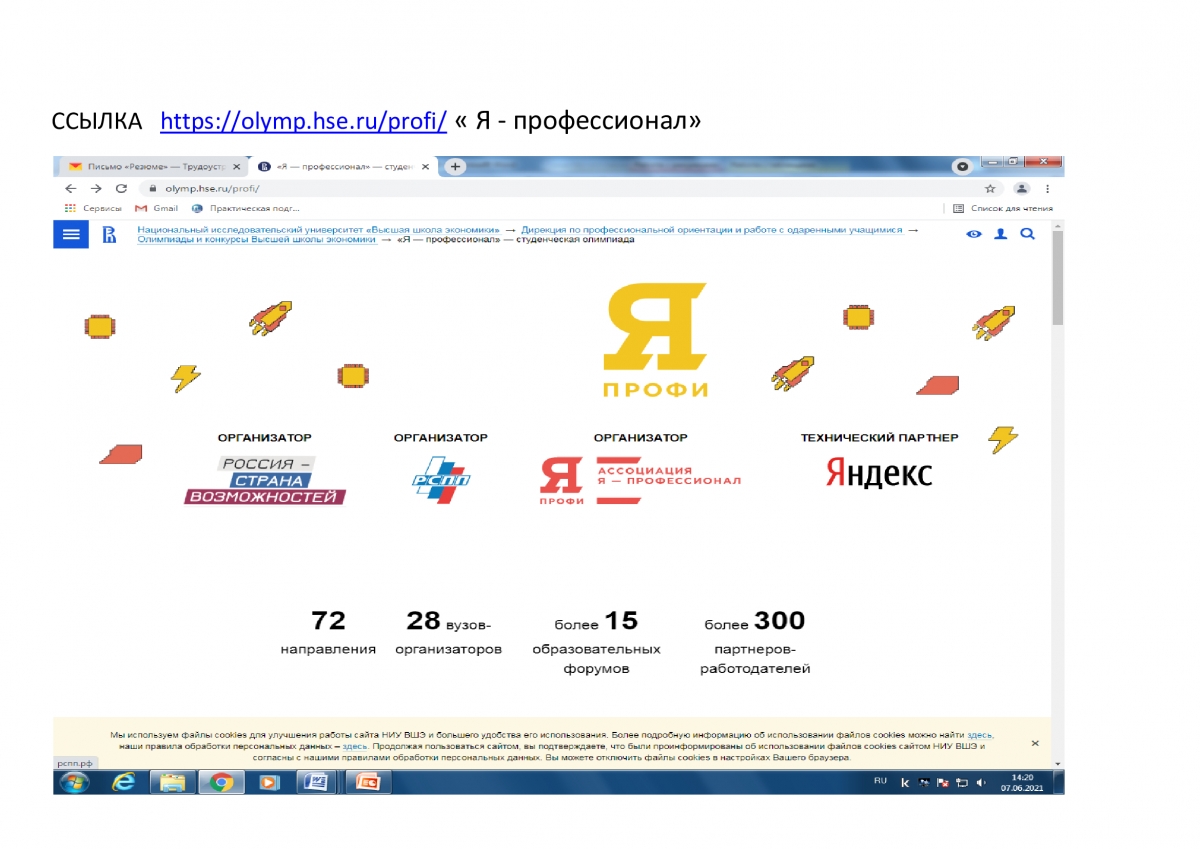Go back with browser back arrow
The height and width of the screenshot is (849, 1200).
coord(70,188)
